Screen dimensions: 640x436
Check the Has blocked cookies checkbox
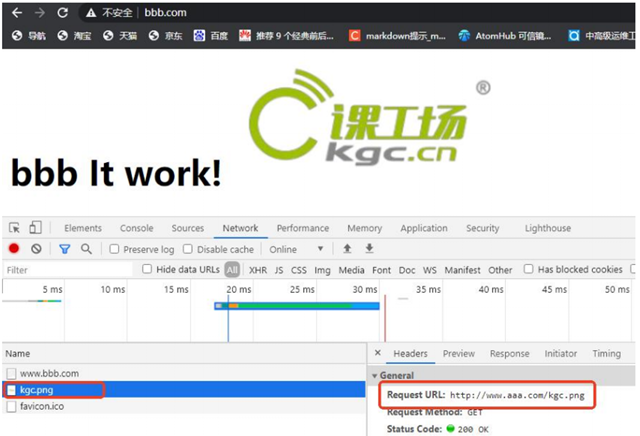coord(529,269)
